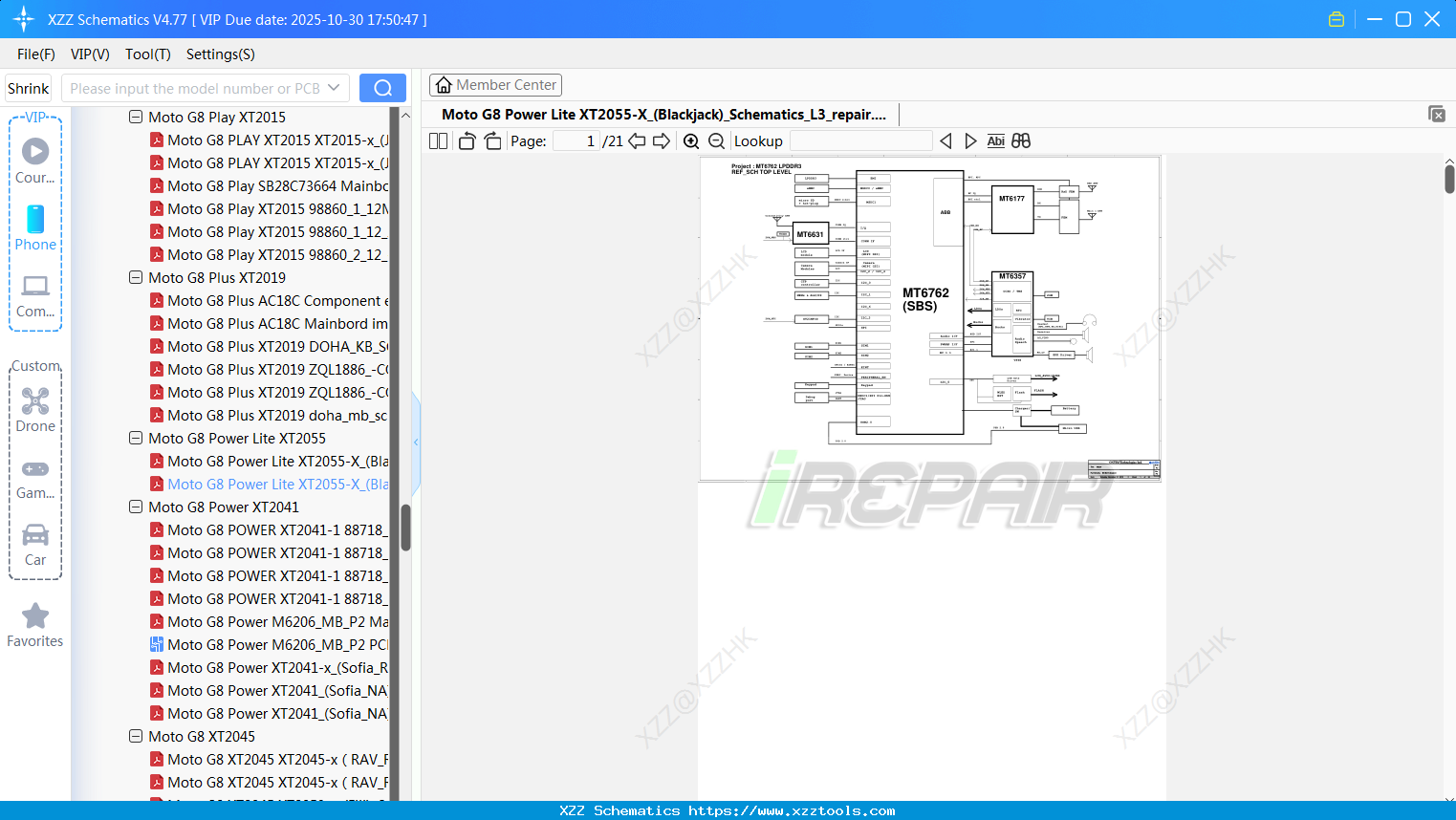Collapse the Moto G8 Power XT2041 tree node

(135, 507)
